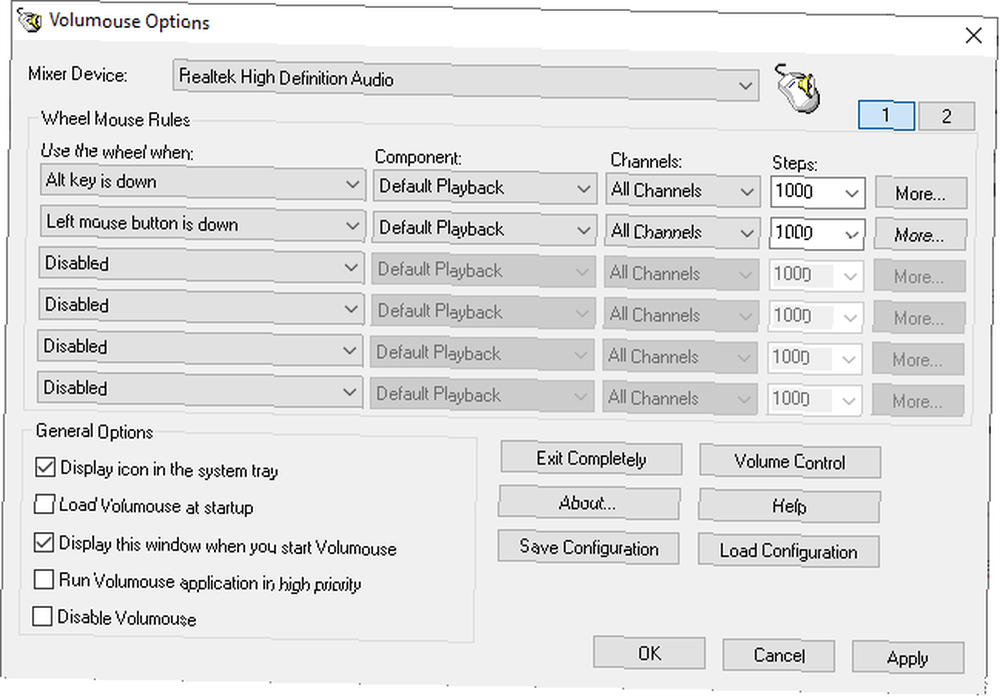Viewport: 1000px width, 697px height.
Task: Click More... button in Alt key row
Action: pyautogui.click(x=921, y=193)
